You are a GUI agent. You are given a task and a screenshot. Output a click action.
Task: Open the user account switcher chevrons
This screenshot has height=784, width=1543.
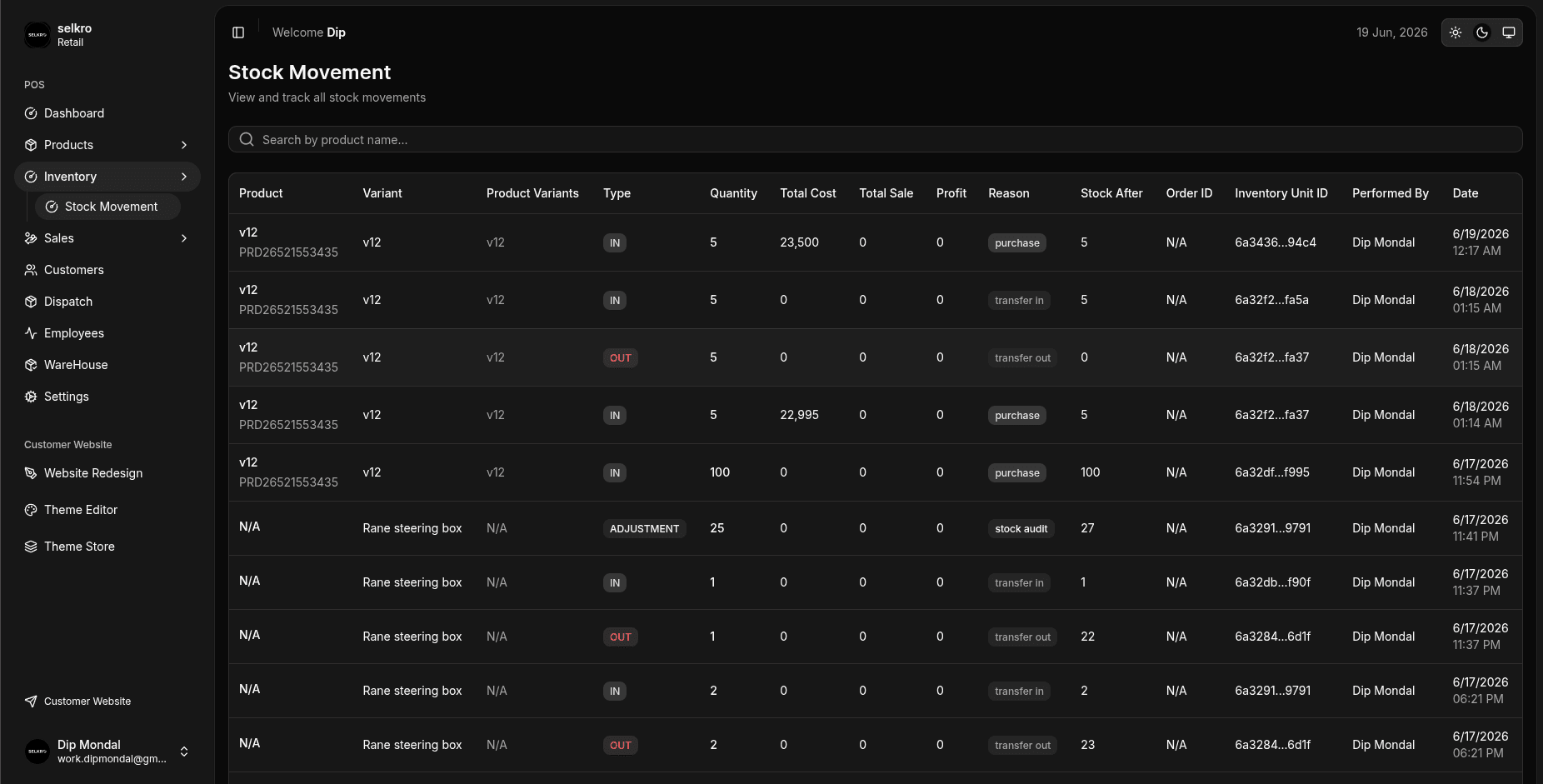coord(184,752)
